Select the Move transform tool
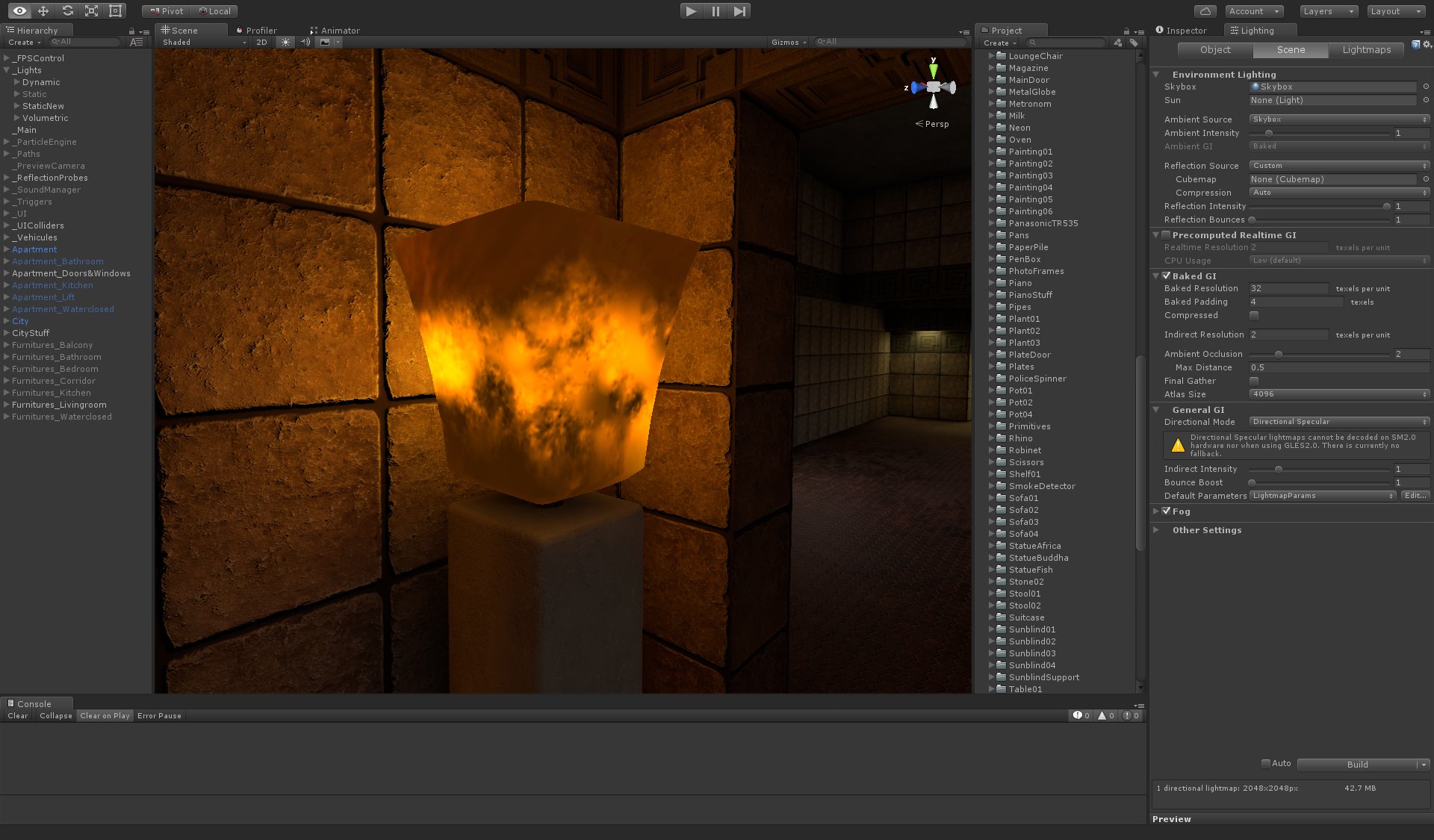 pos(43,10)
